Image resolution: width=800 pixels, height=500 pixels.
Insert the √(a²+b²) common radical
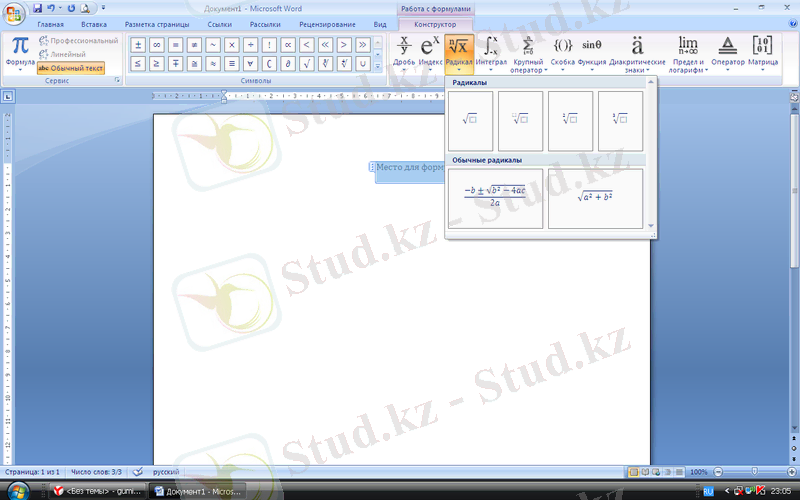pyautogui.click(x=595, y=198)
